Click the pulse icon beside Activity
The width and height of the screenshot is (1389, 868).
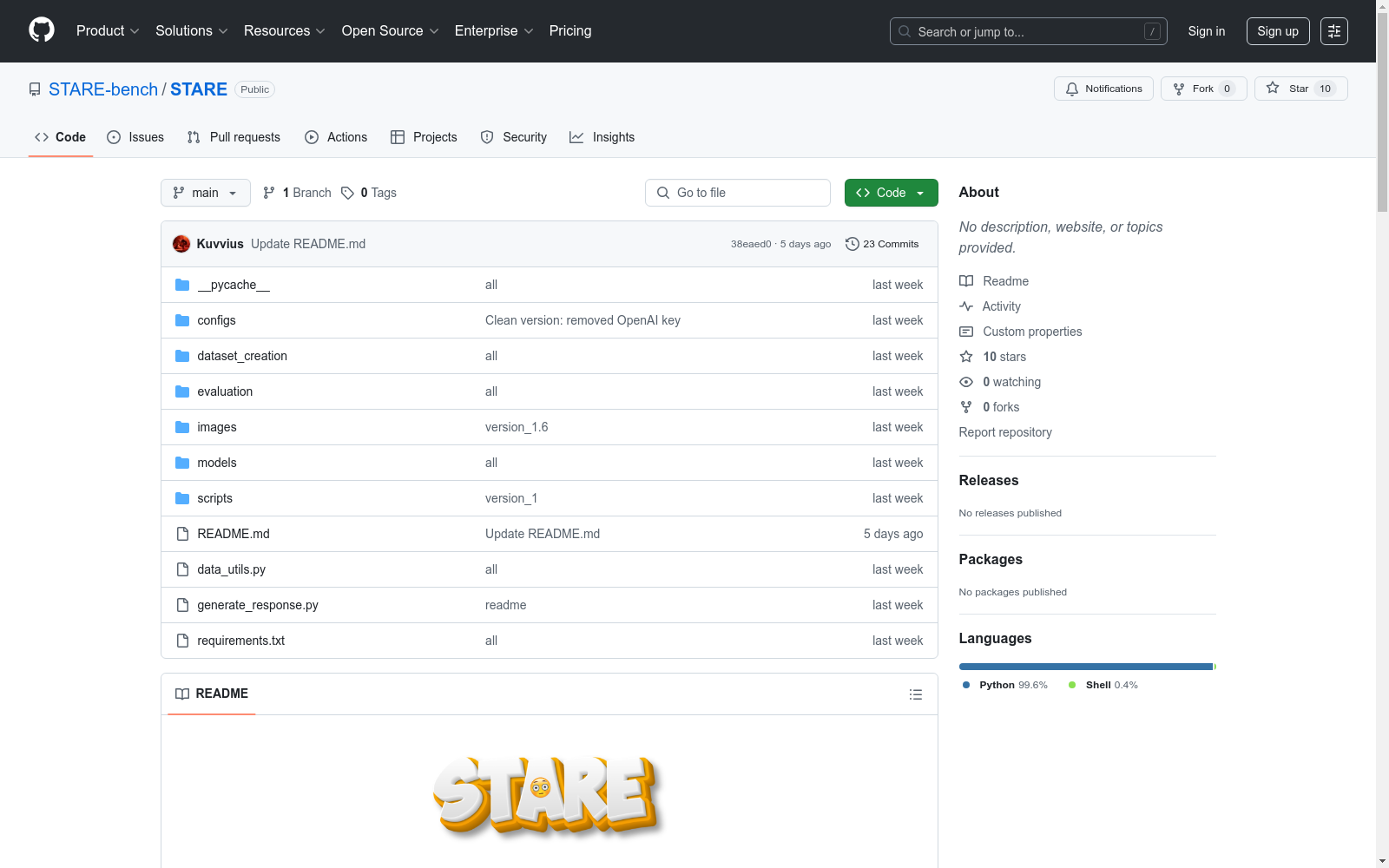pos(966,306)
